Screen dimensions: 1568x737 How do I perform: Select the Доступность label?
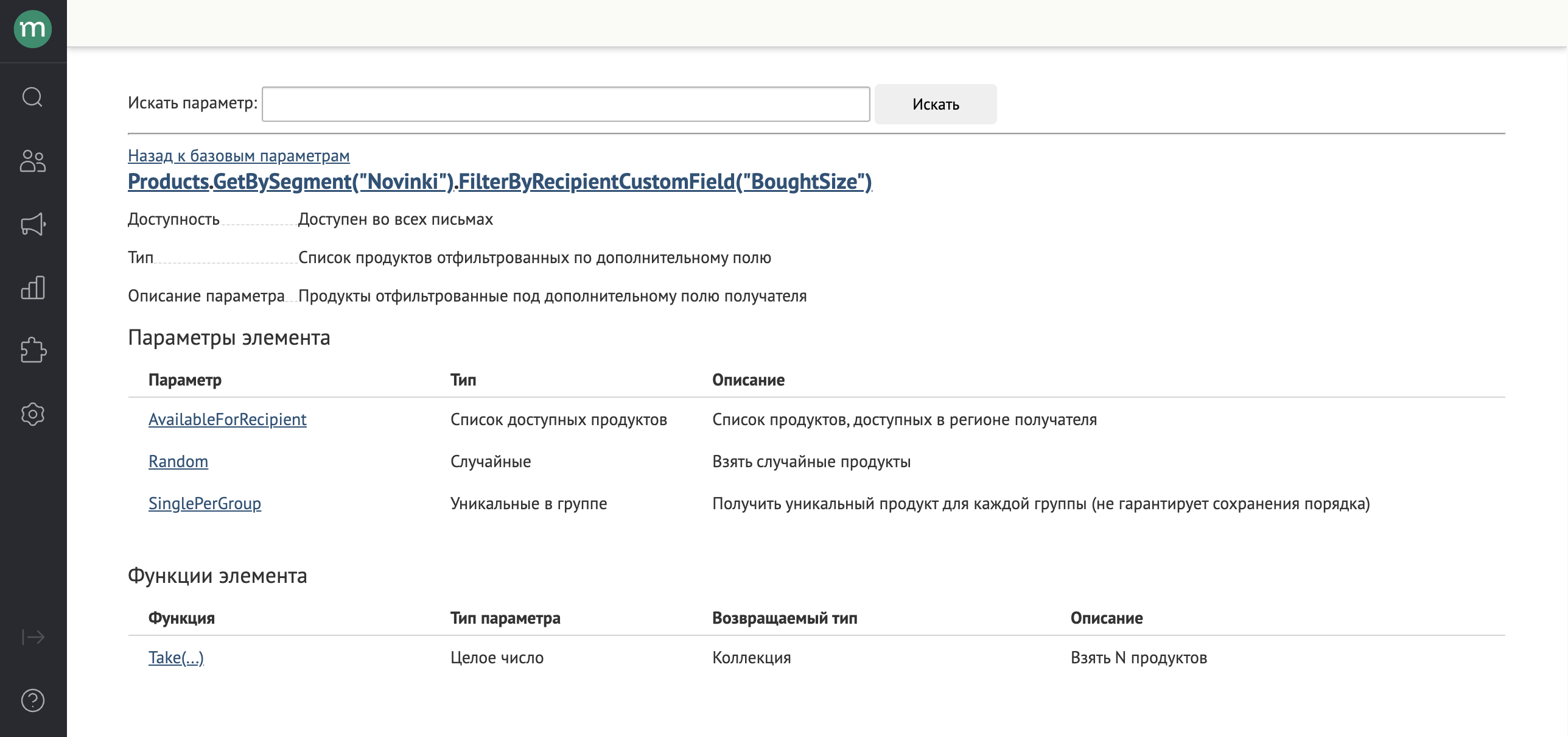(173, 219)
